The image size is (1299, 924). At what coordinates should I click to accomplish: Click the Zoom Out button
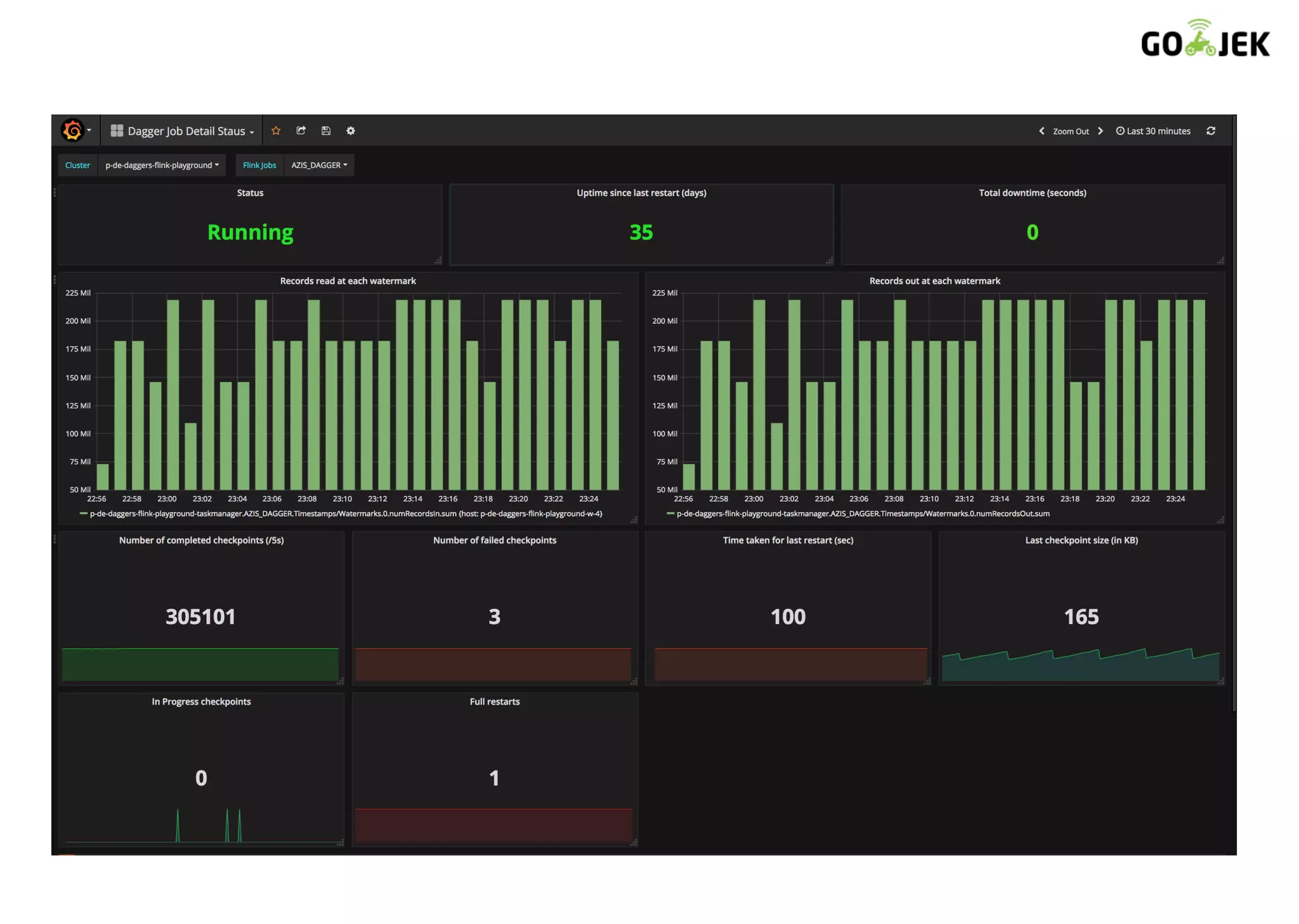(x=1071, y=131)
